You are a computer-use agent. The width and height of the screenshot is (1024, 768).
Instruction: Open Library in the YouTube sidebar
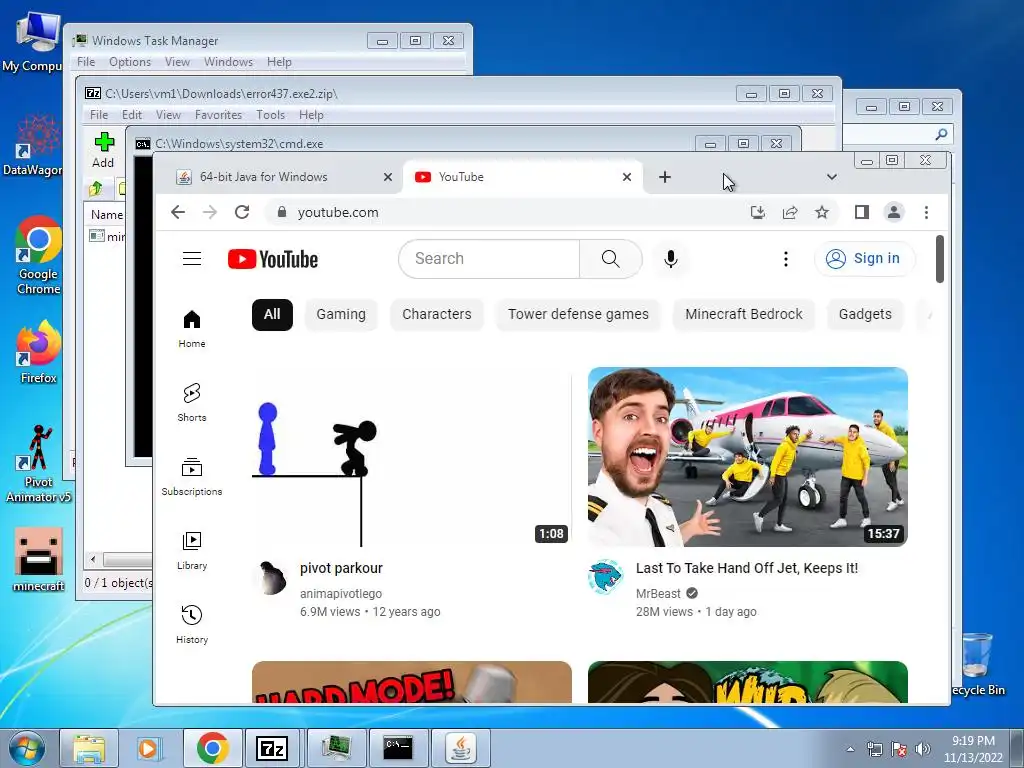click(191, 551)
